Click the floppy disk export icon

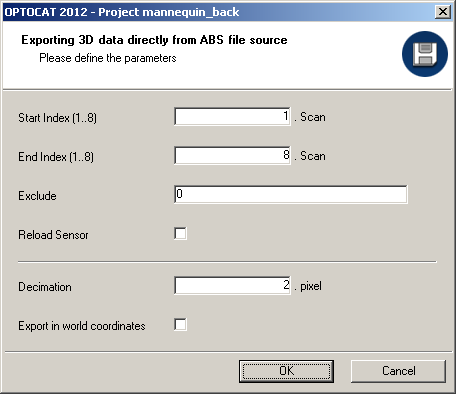coord(425,54)
